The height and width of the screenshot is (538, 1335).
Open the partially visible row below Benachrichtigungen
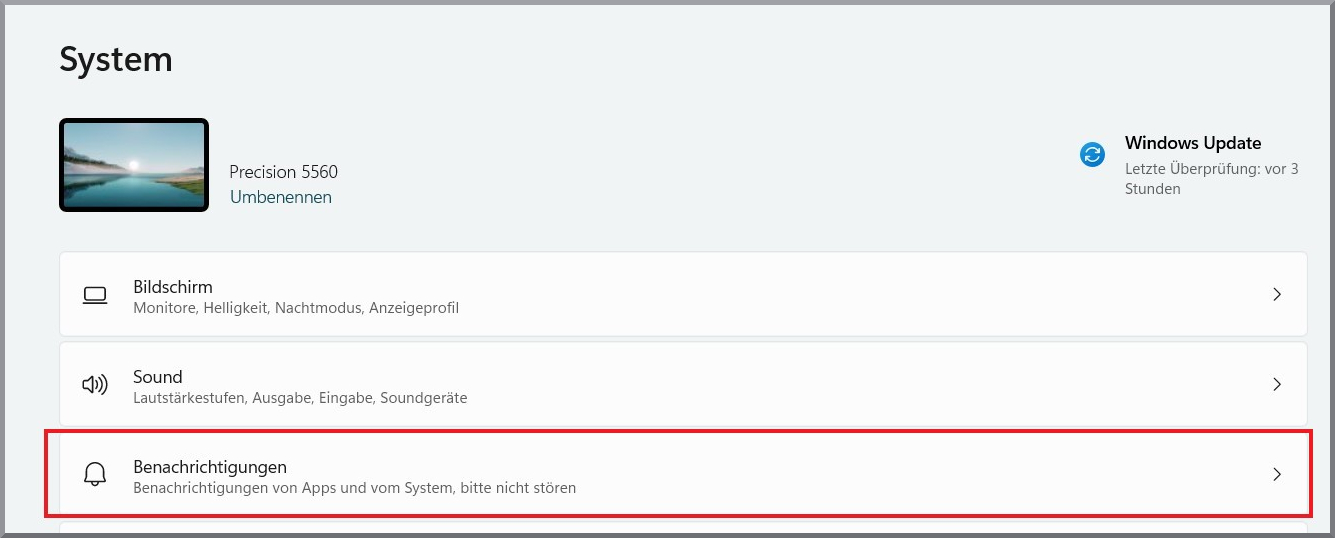683,530
